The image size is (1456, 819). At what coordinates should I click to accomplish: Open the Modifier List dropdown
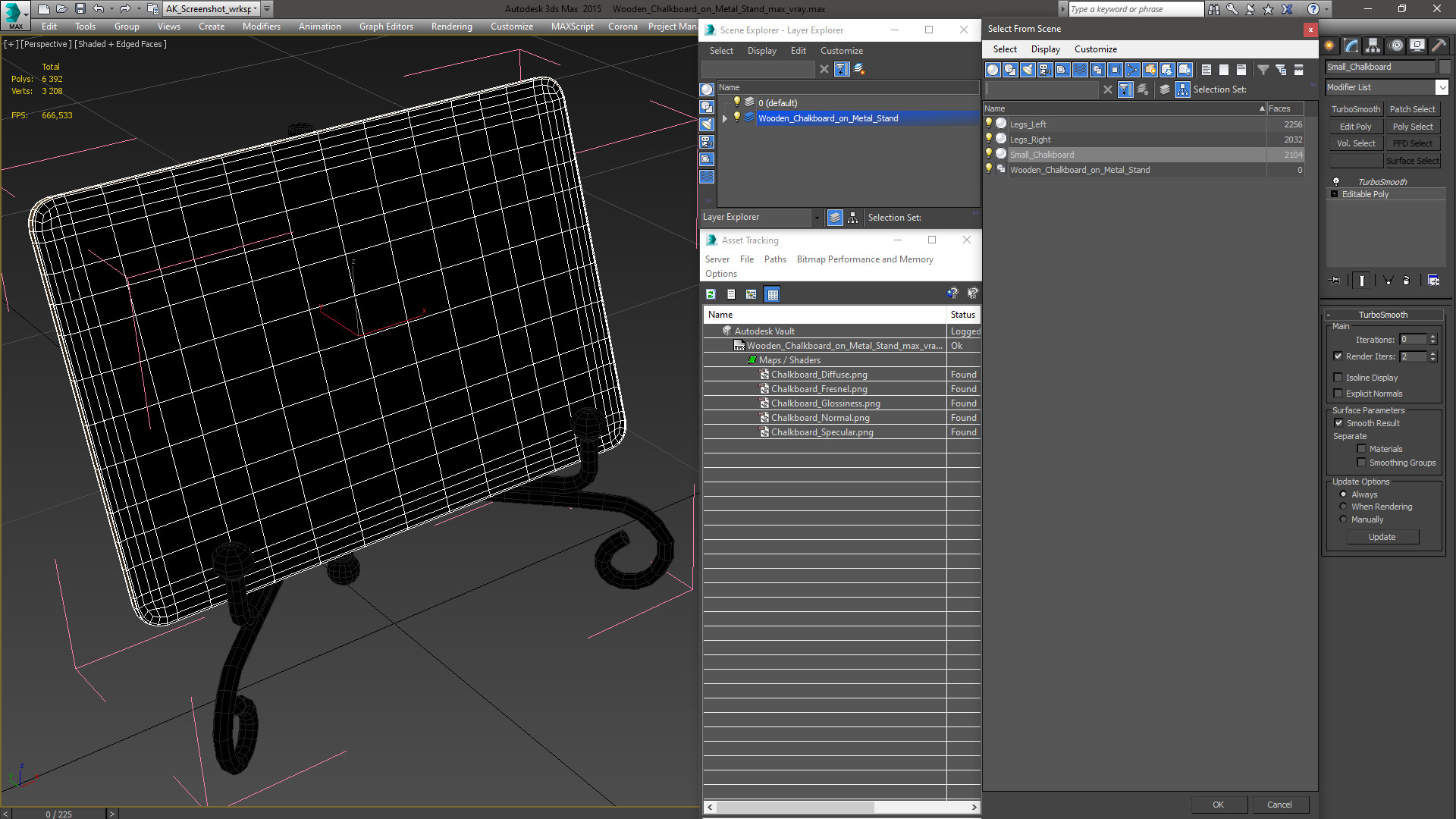tap(1442, 87)
